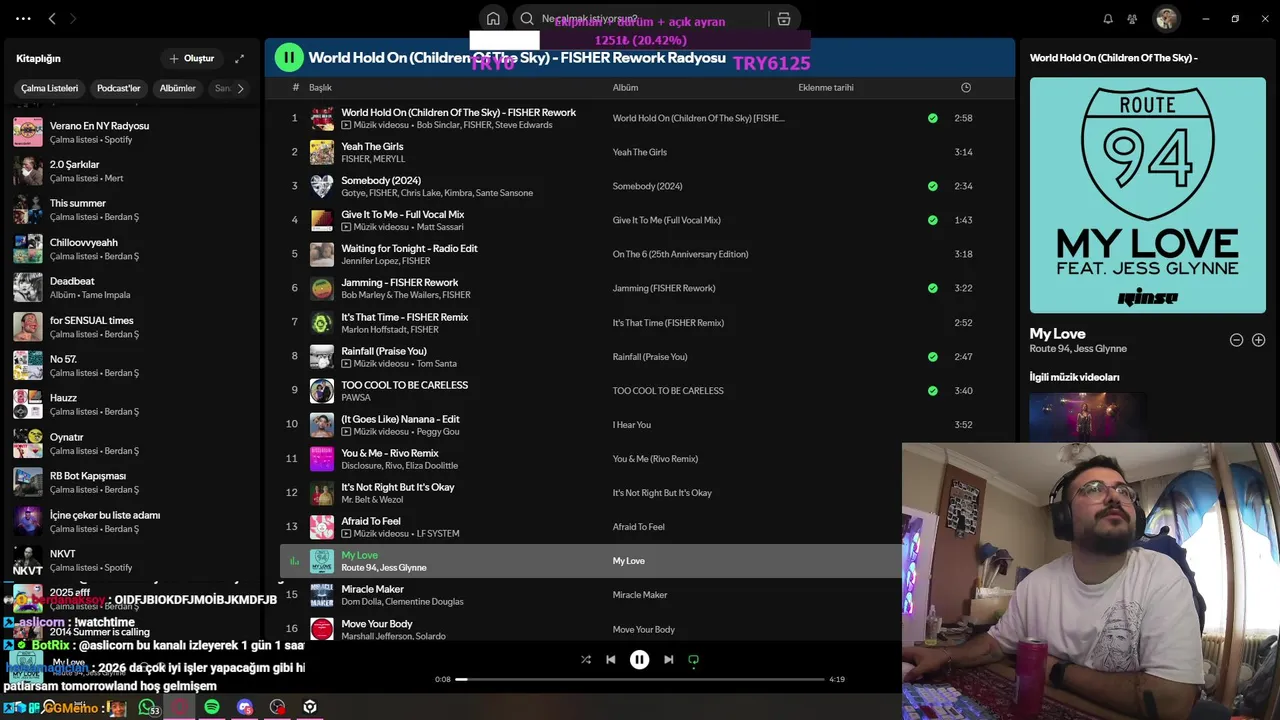1280x720 pixels.
Task: Open the Browse icon in the search bar
Action: pos(783,19)
